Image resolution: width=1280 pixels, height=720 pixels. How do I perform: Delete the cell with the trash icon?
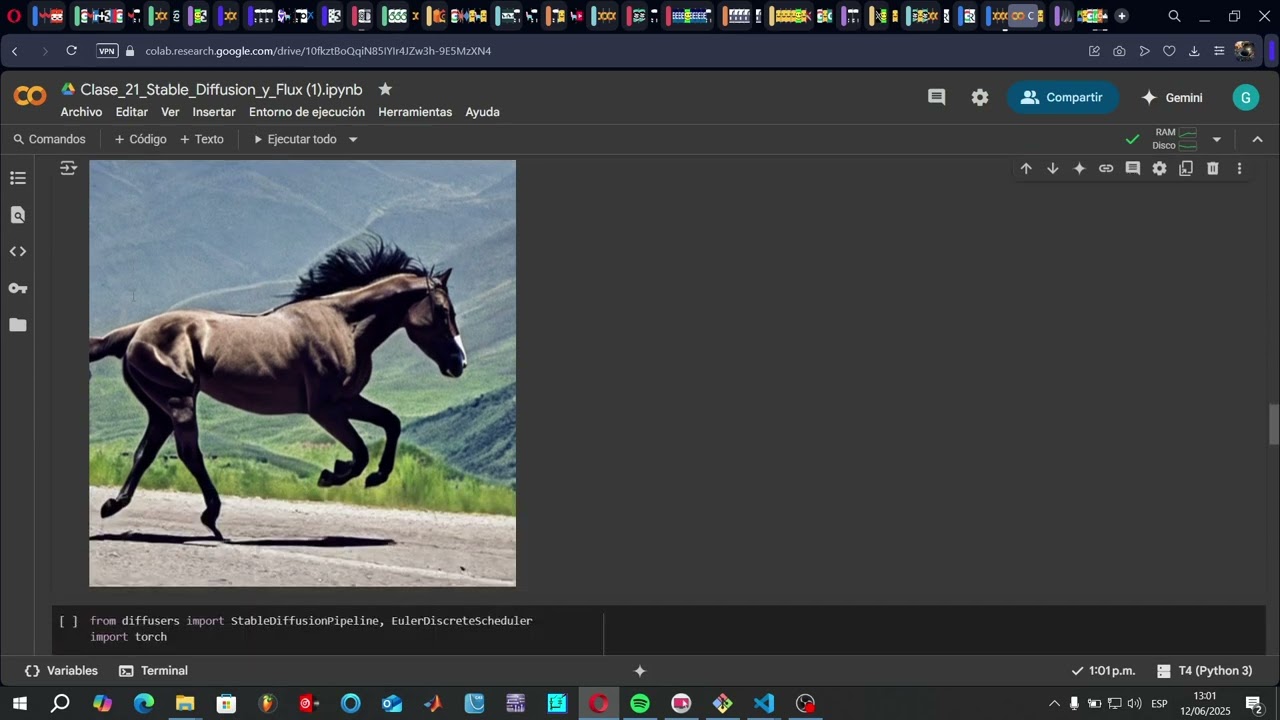(x=1213, y=169)
